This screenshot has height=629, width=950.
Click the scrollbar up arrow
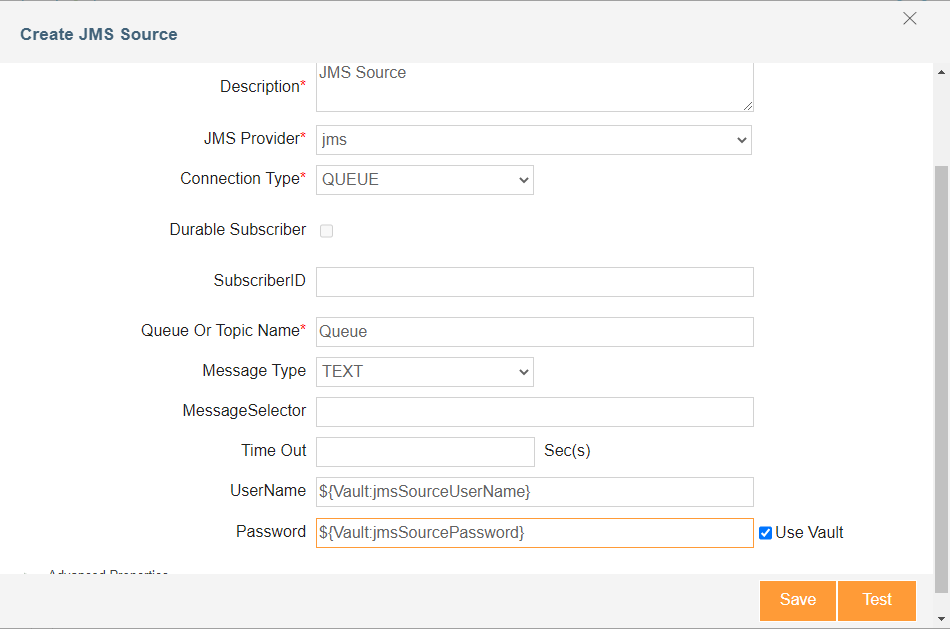[940, 72]
